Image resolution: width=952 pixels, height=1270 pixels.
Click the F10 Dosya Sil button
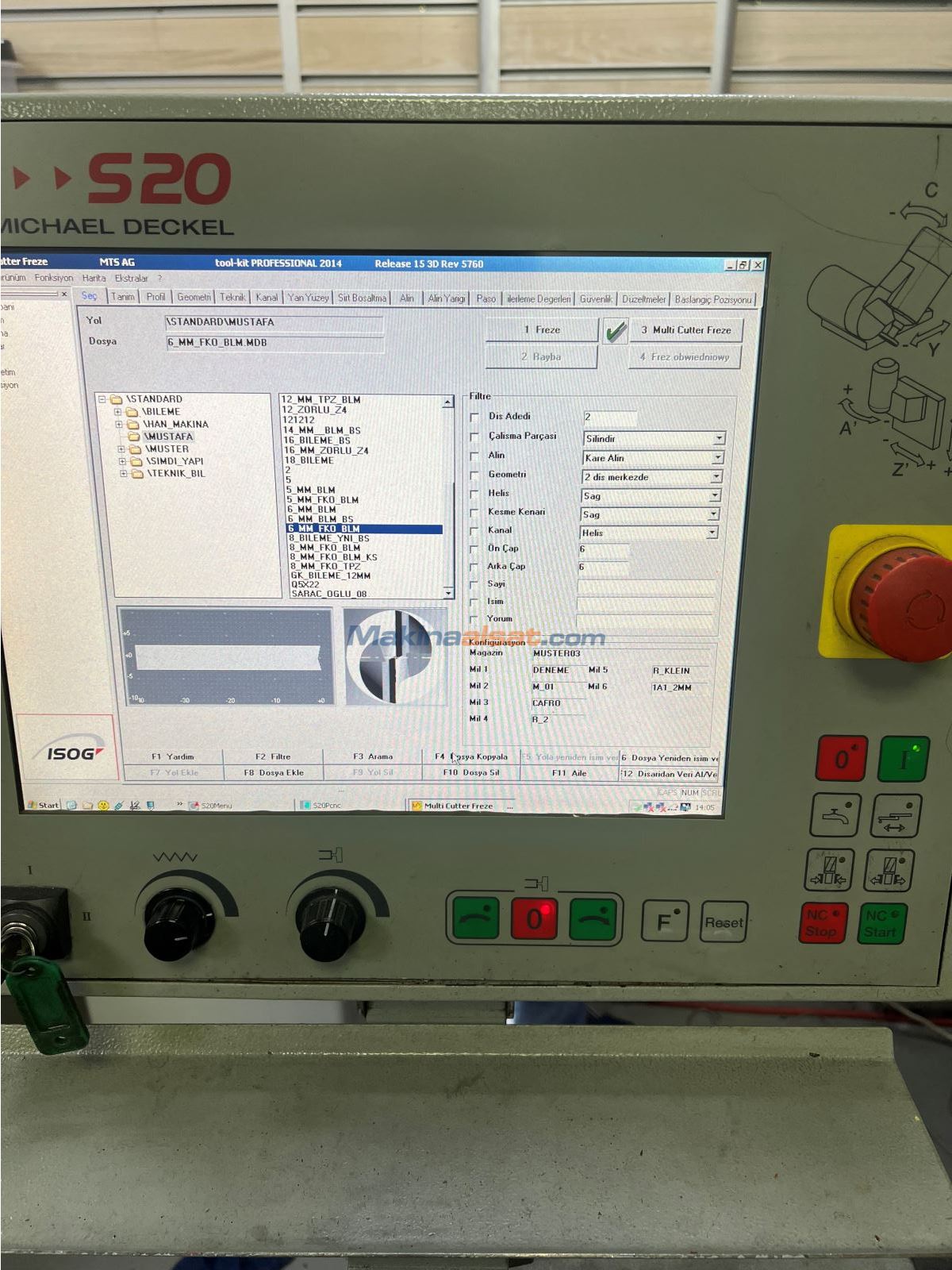point(471,772)
